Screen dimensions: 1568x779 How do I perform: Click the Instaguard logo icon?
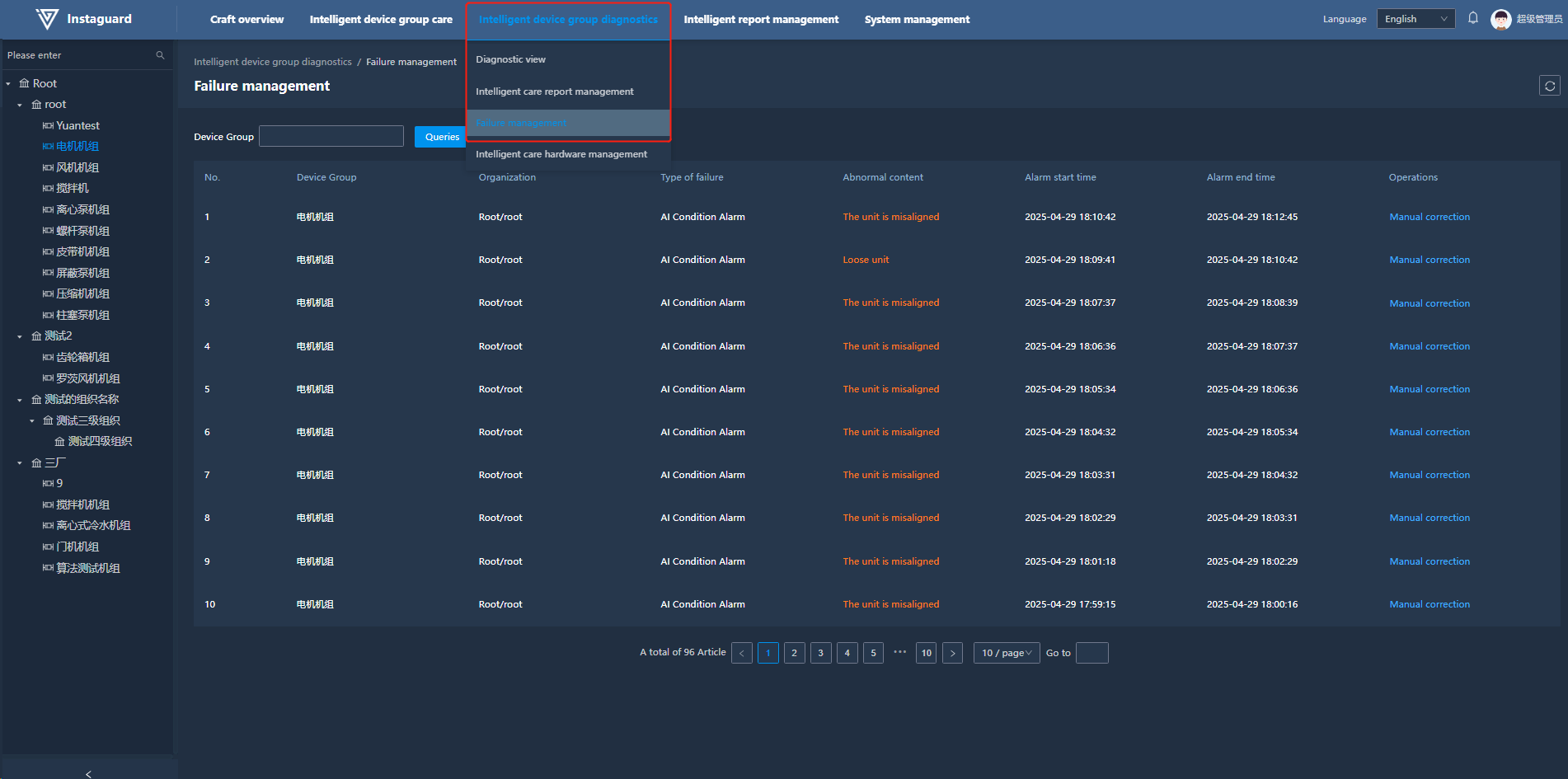coord(47,19)
